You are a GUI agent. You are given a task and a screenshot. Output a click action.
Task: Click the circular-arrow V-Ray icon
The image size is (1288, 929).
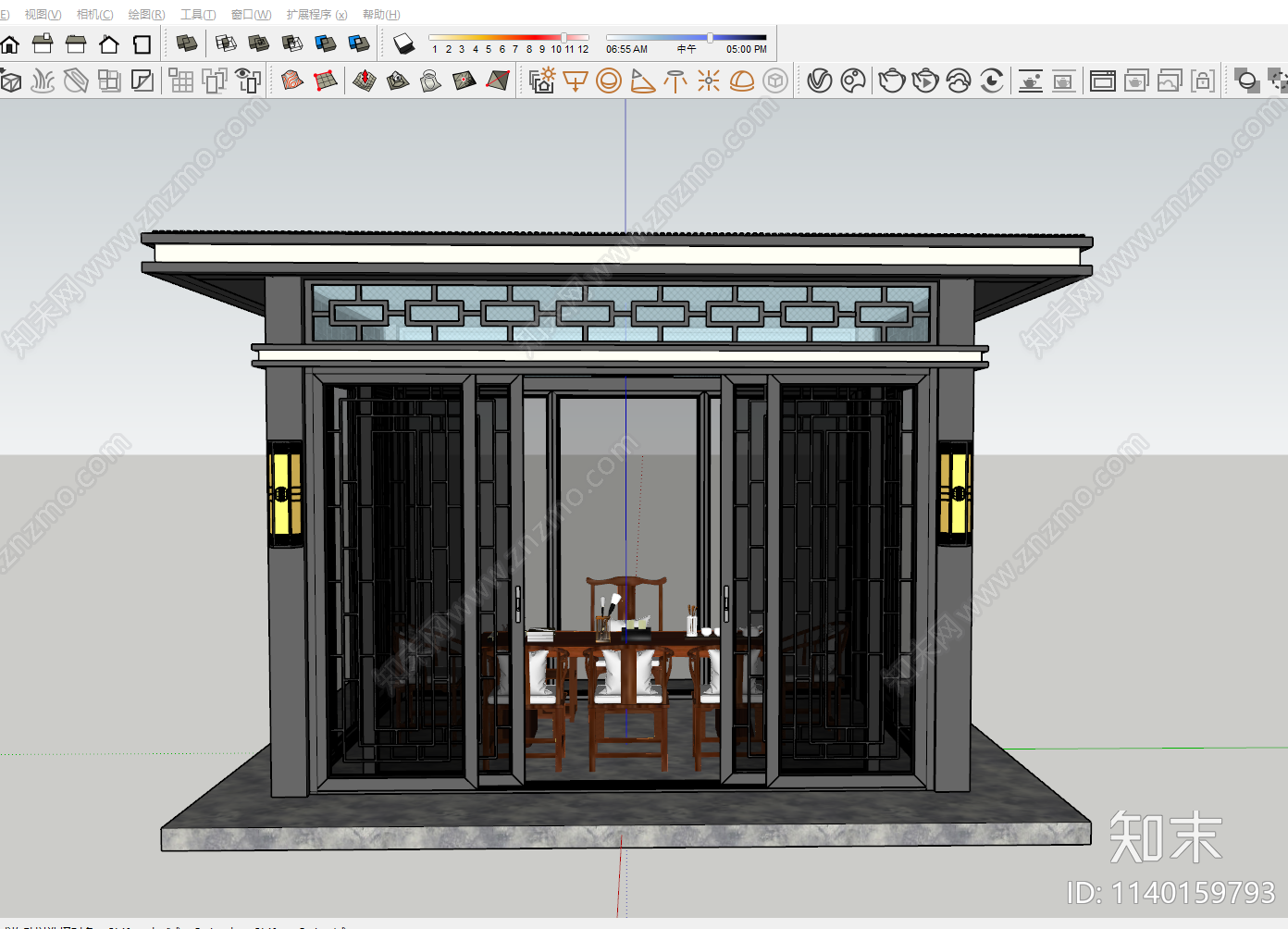tap(992, 81)
